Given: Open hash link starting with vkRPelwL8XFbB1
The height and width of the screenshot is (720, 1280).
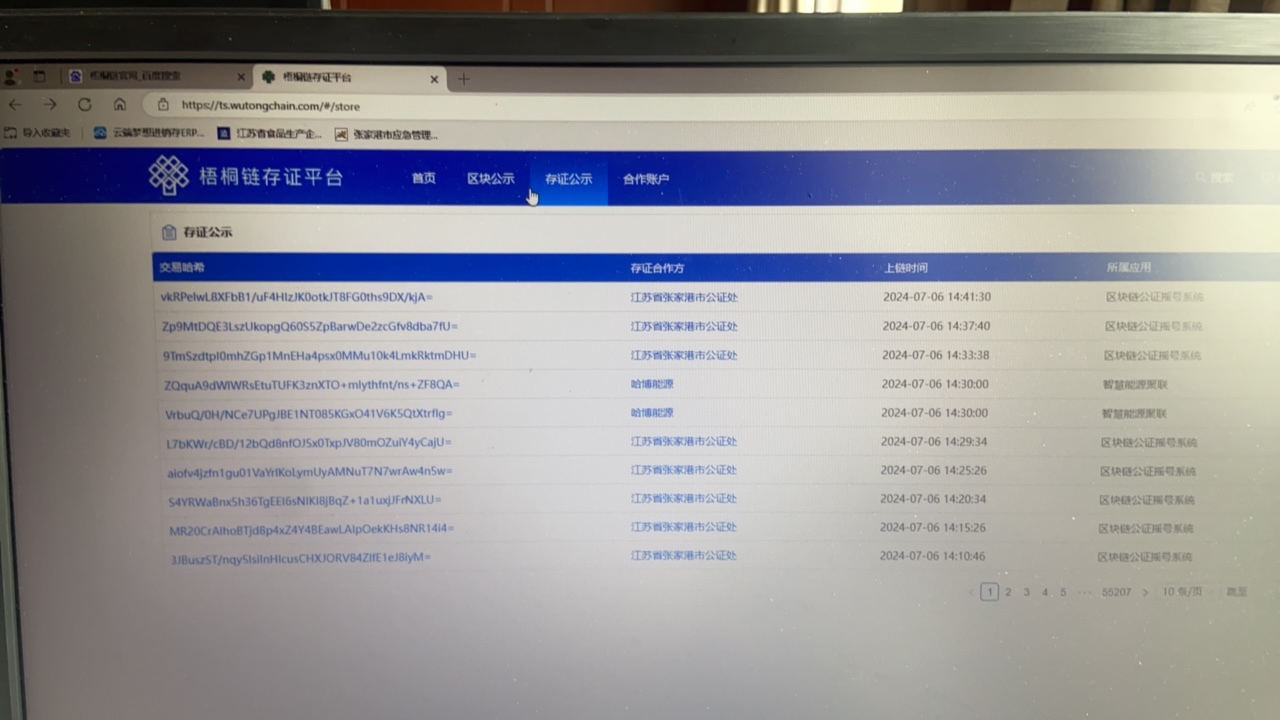Looking at the screenshot, I should point(296,297).
